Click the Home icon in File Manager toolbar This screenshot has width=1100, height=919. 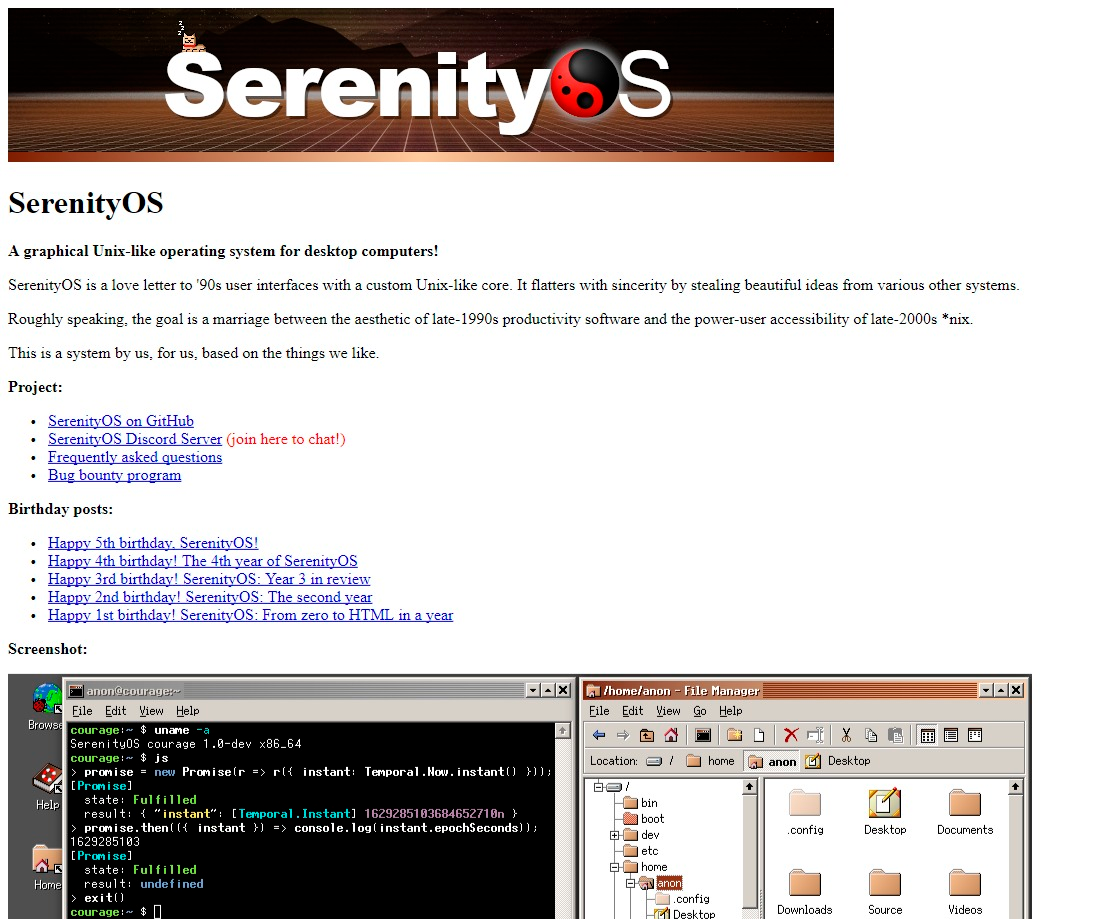tap(671, 735)
